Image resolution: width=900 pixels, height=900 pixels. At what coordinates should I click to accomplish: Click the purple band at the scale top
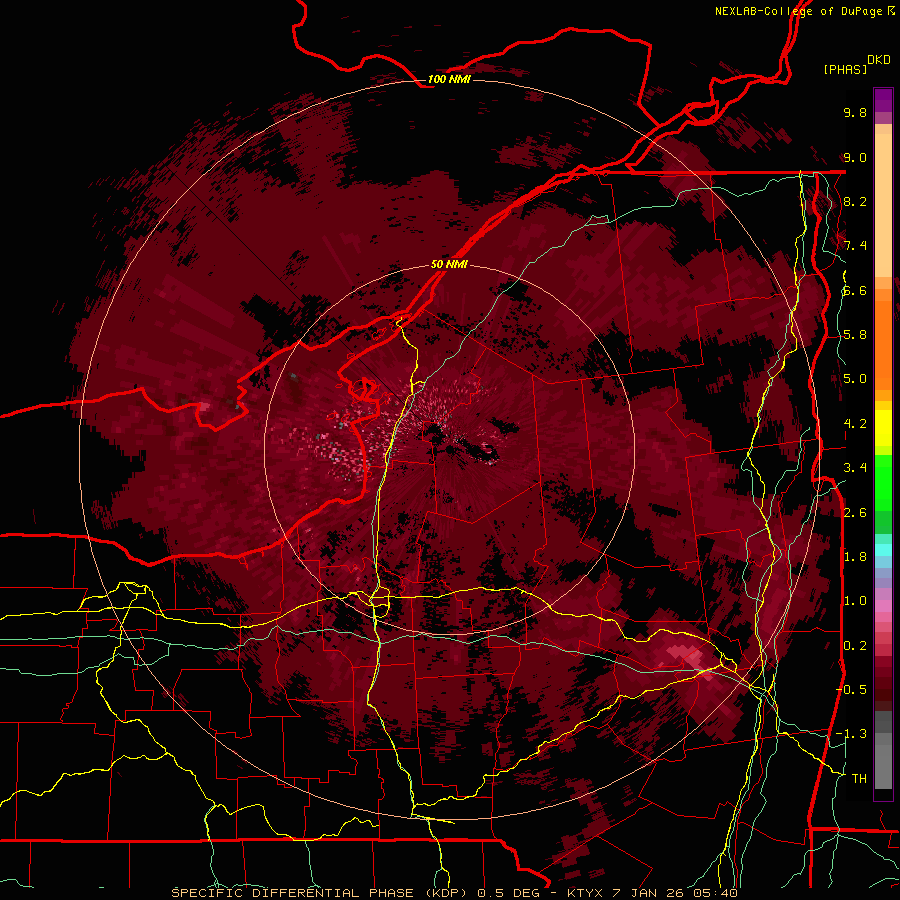[x=883, y=100]
